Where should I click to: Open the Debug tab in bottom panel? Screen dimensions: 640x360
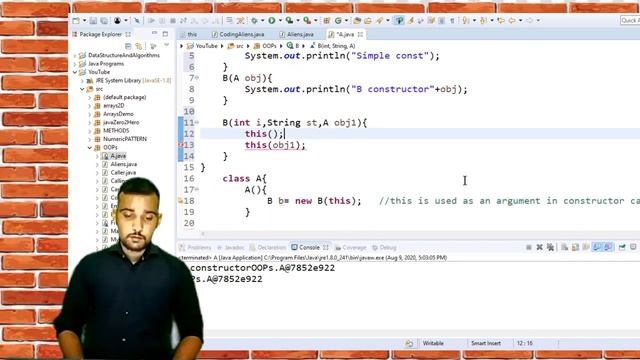click(384, 247)
